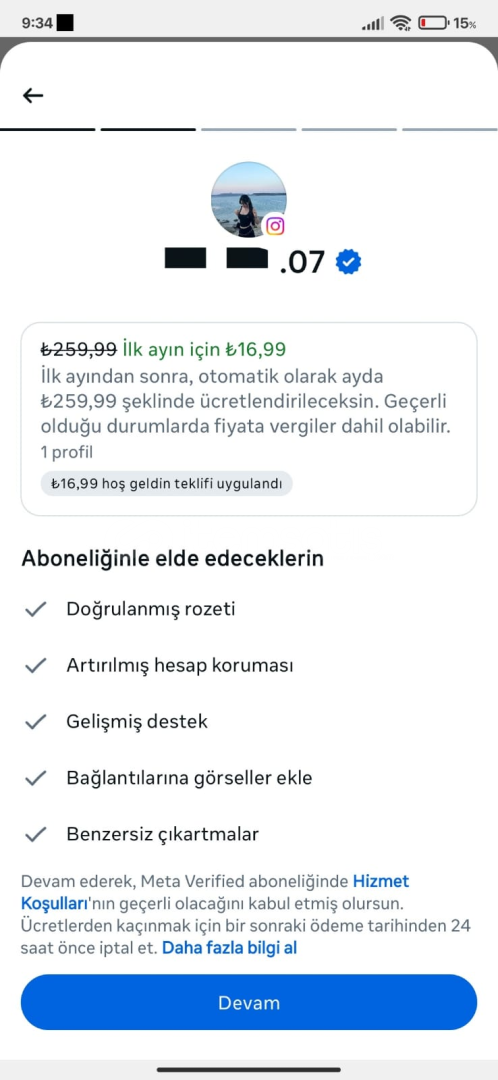Tap the checkmark beside Benzersiz çıkartmalar
Image resolution: width=498 pixels, height=1080 pixels.
pos(35,835)
